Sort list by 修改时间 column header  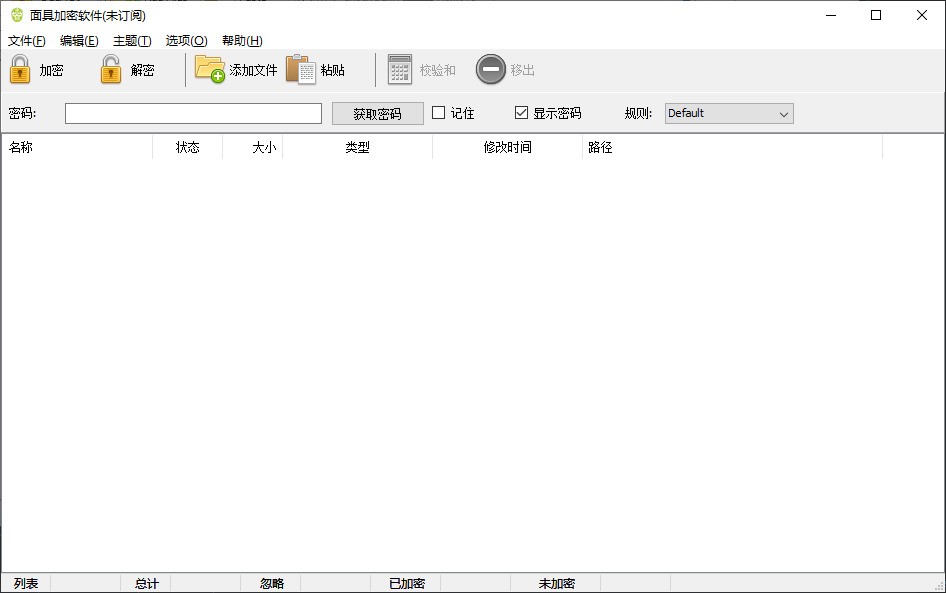(507, 147)
